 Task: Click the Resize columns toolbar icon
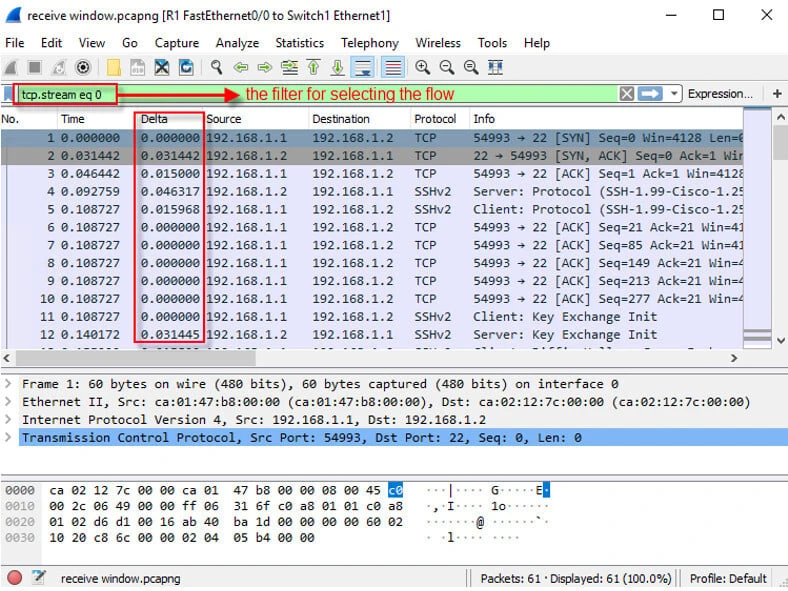tap(494, 67)
